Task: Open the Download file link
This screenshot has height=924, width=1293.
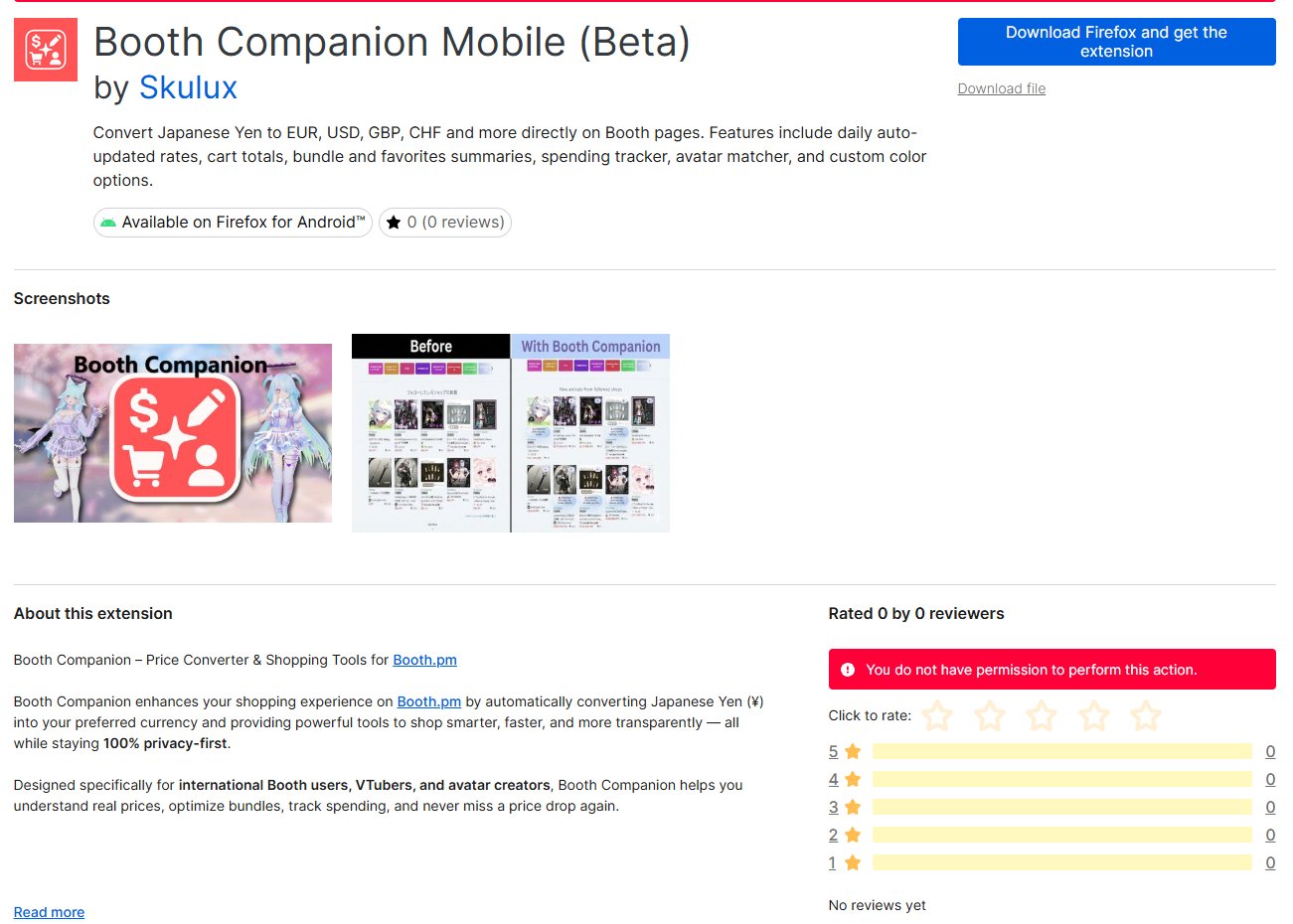Action: pos(1001,88)
